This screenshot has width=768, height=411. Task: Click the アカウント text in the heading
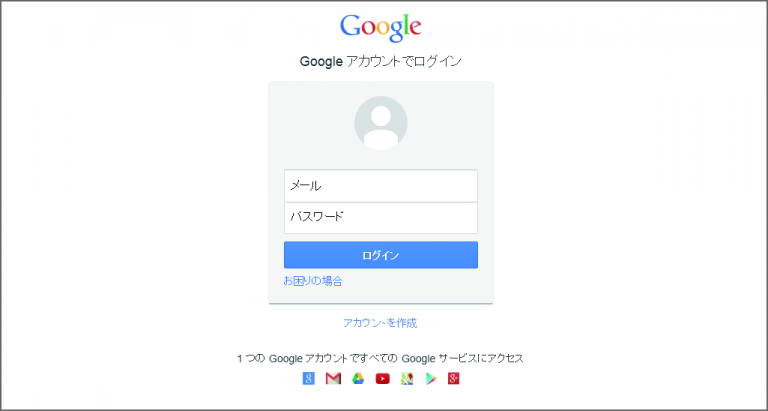pyautogui.click(x=374, y=62)
